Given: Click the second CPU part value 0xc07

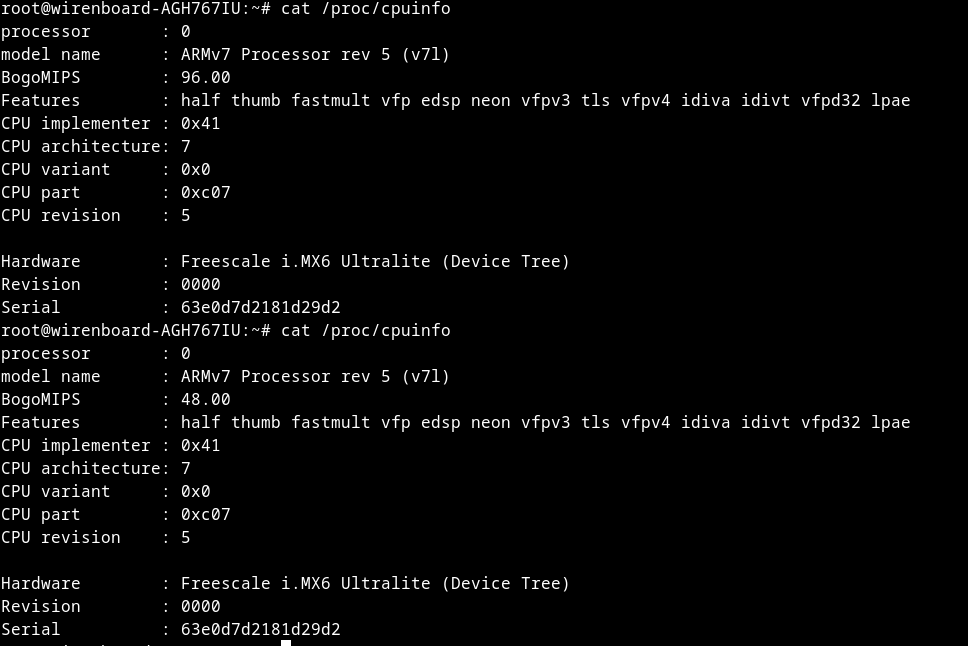Looking at the screenshot, I should 205,514.
